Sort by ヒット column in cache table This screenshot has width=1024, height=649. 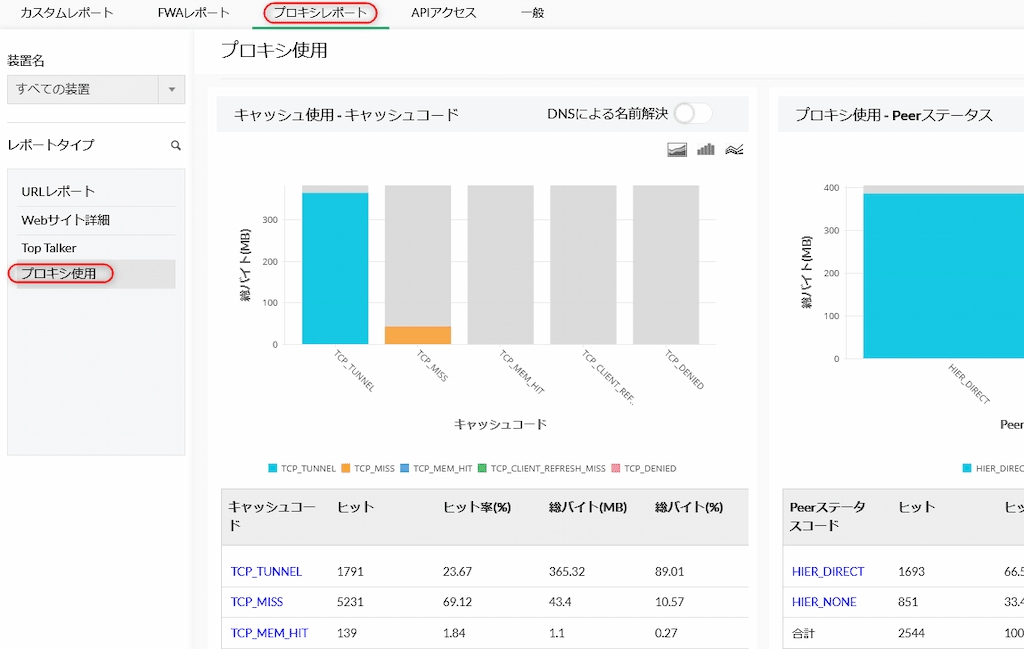pos(355,507)
